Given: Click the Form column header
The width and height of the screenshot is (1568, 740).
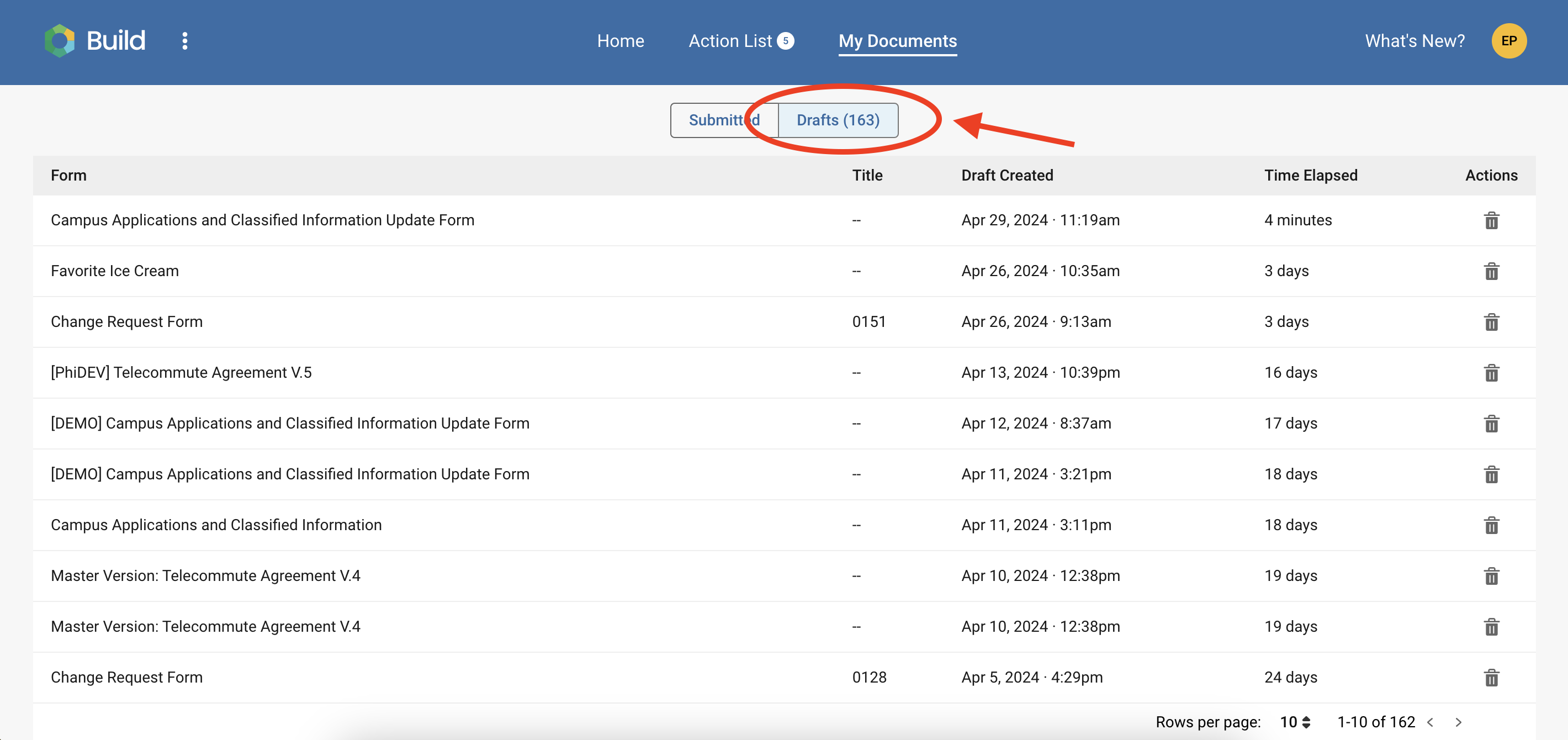Looking at the screenshot, I should pos(68,176).
